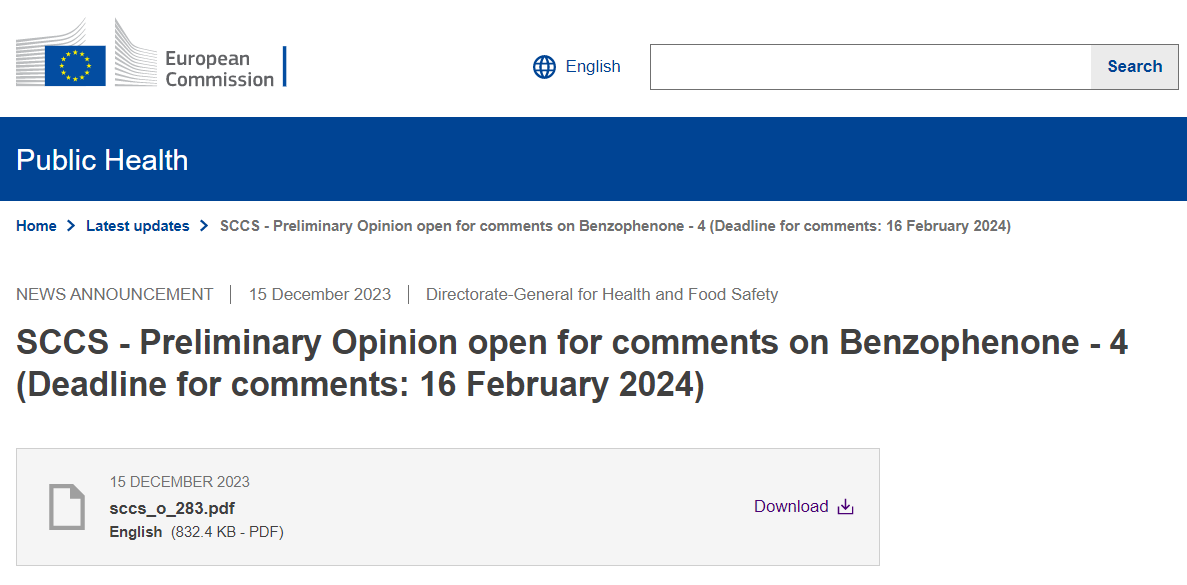
Task: Click the European Commission building logo
Action: (x=135, y=55)
